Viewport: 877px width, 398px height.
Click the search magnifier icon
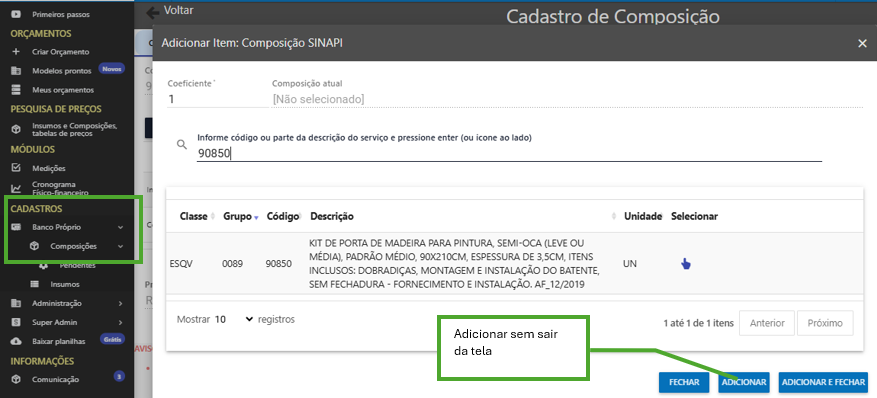pyautogui.click(x=181, y=144)
